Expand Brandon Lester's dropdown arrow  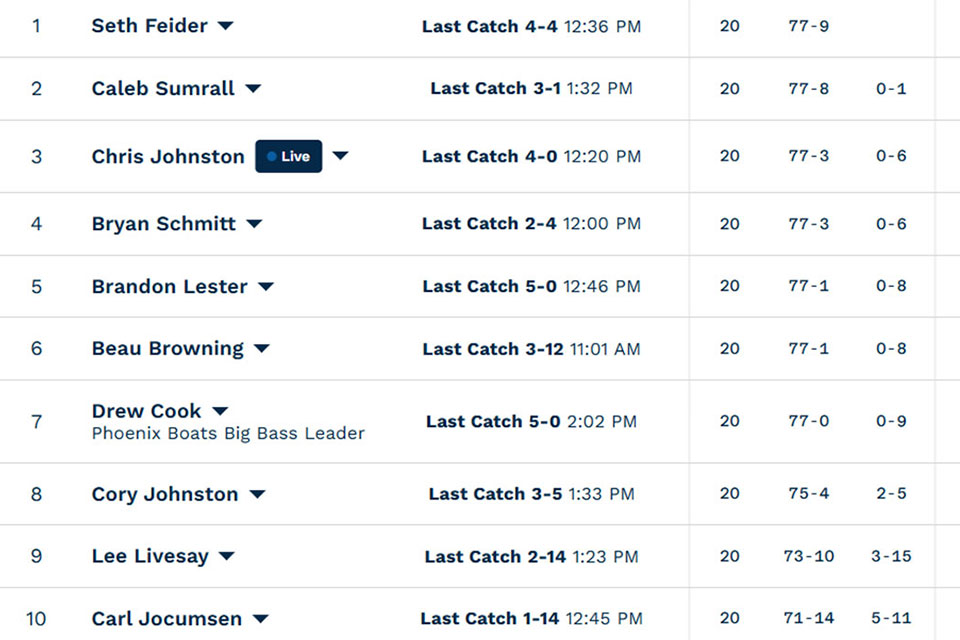tap(266, 287)
